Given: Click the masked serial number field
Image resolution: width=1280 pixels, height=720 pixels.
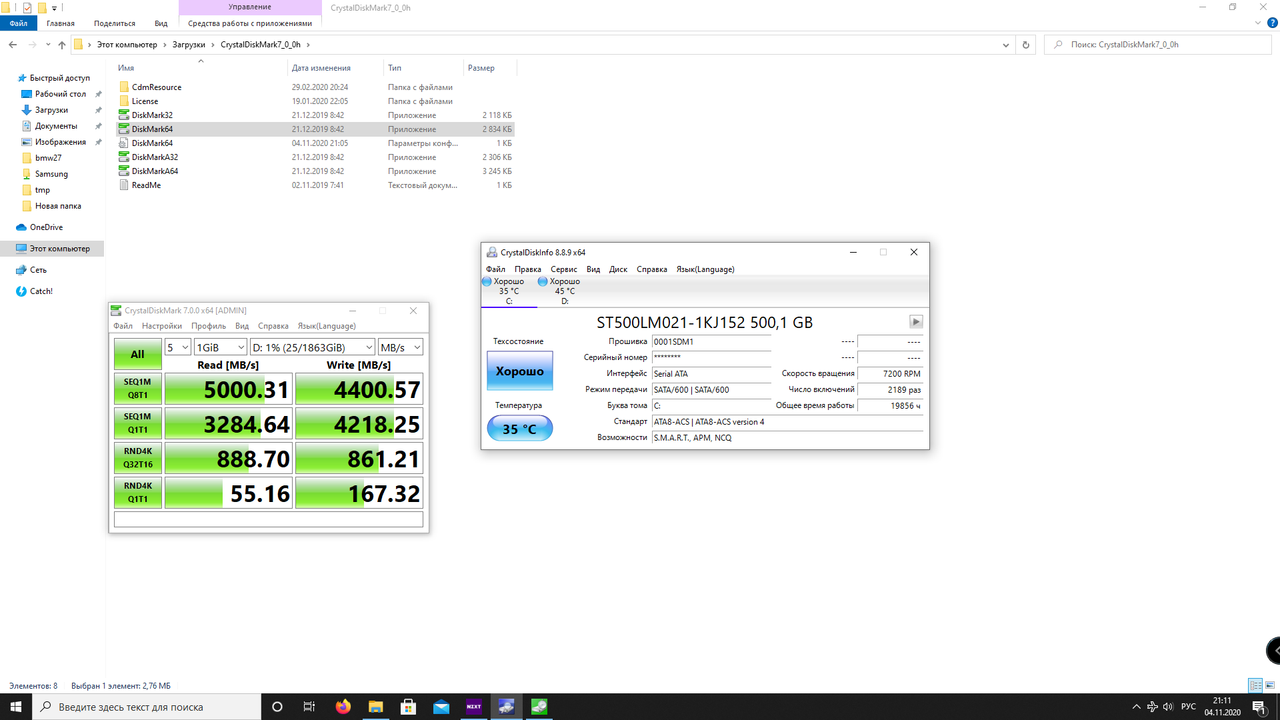Looking at the screenshot, I should (x=711, y=357).
